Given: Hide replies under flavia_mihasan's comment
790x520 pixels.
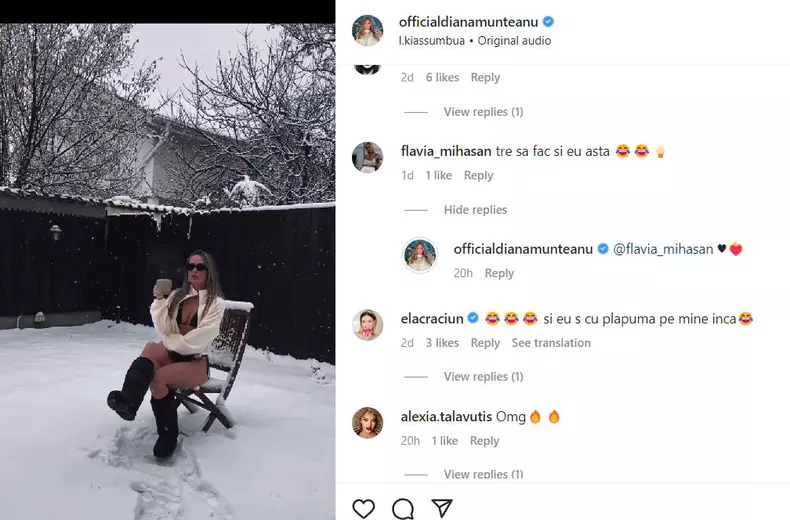Looking at the screenshot, I should tap(475, 210).
